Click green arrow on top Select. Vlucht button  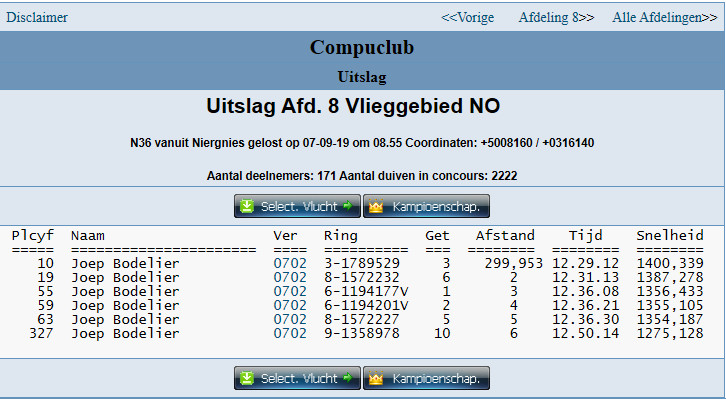point(348,206)
